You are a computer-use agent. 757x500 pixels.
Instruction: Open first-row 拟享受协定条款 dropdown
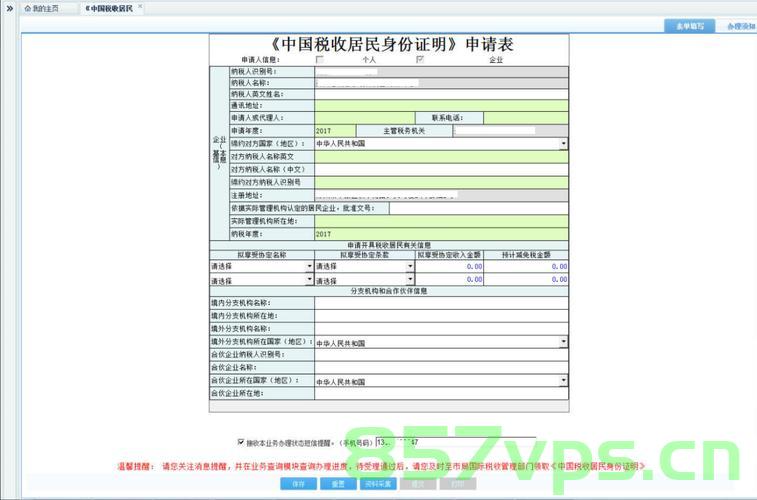(410, 266)
